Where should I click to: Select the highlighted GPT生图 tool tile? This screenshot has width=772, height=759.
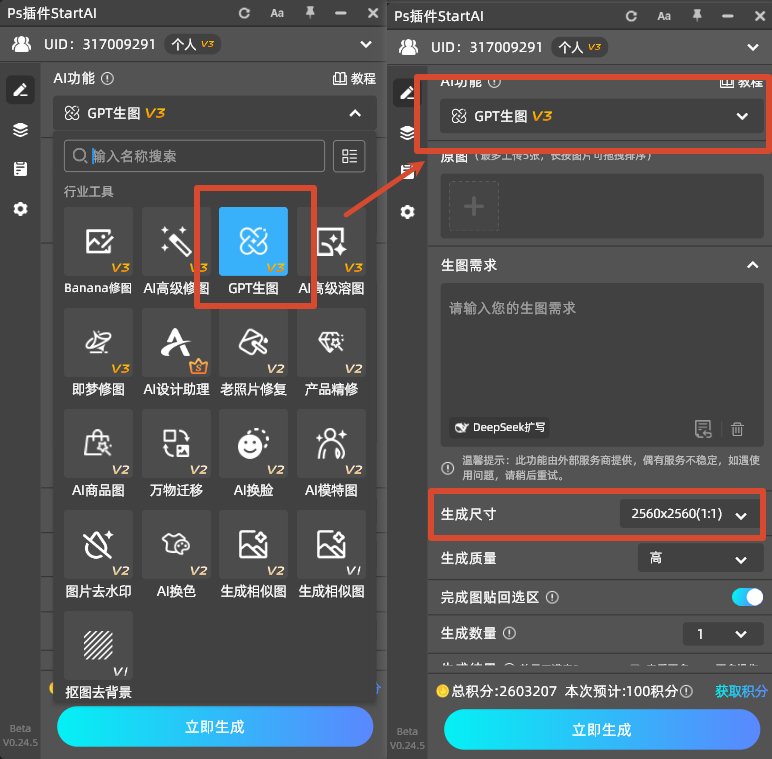pyautogui.click(x=253, y=241)
